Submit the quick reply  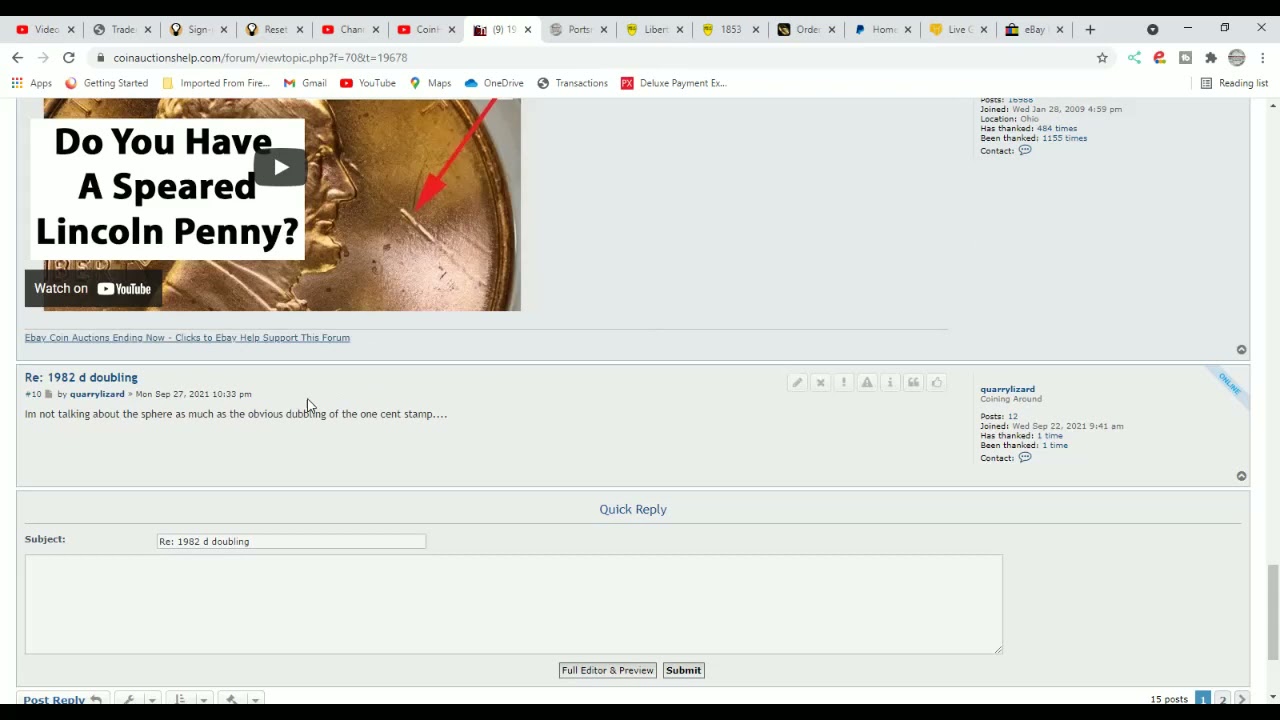pos(683,670)
